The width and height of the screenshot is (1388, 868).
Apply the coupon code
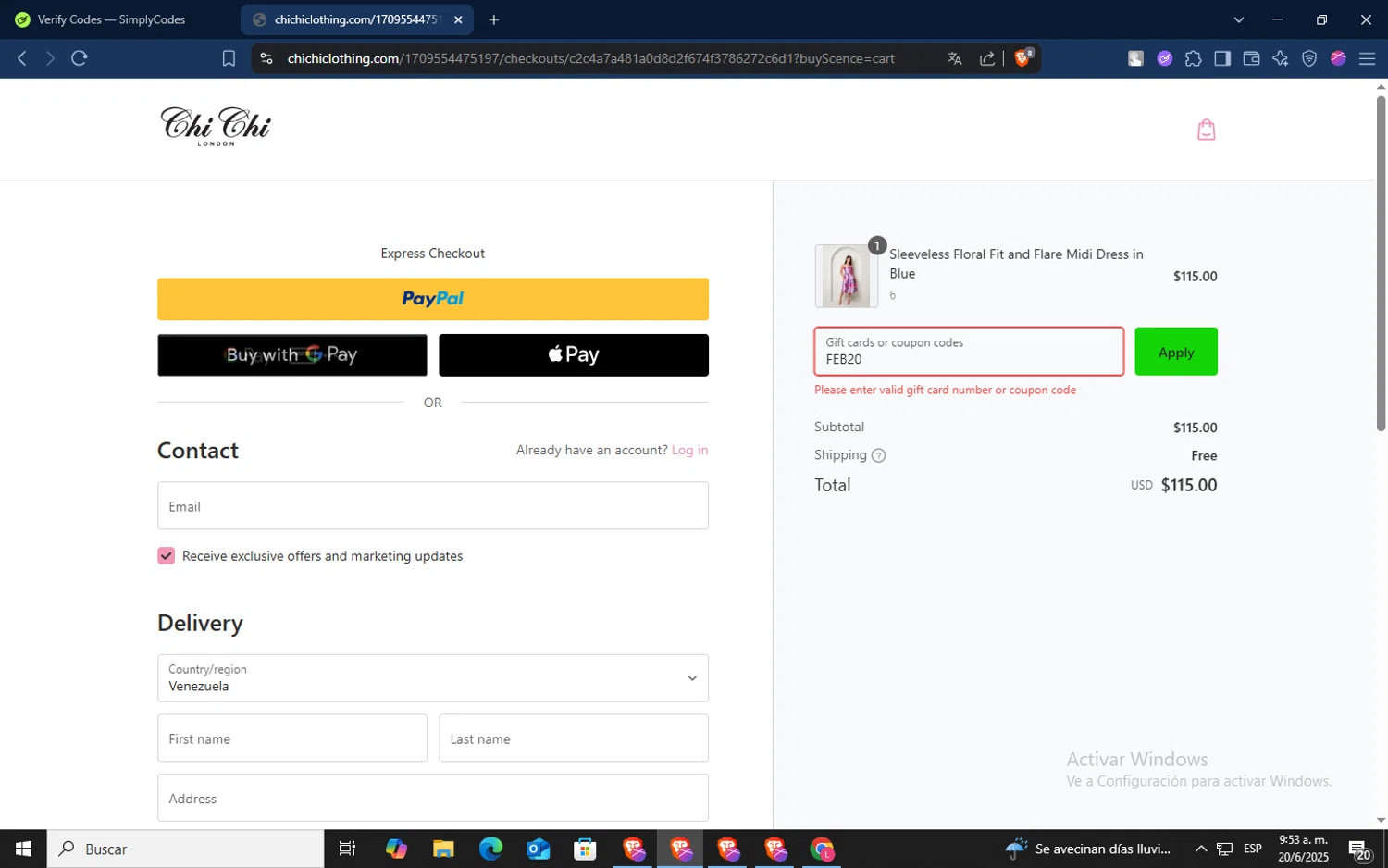[x=1176, y=352]
